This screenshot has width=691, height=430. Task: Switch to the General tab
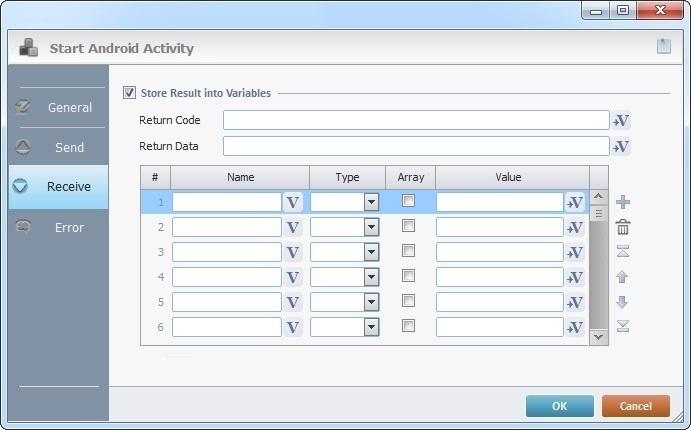[x=58, y=107]
